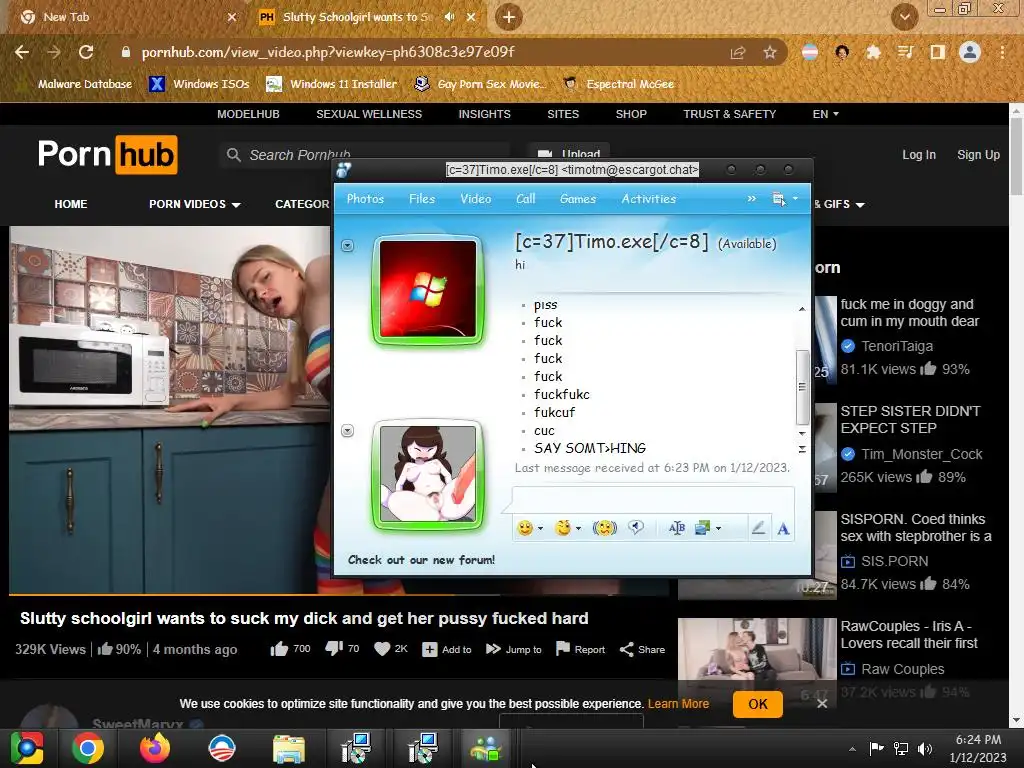Open the messenger show-menu dropdown icon
The image size is (1024, 768).
click(x=784, y=199)
